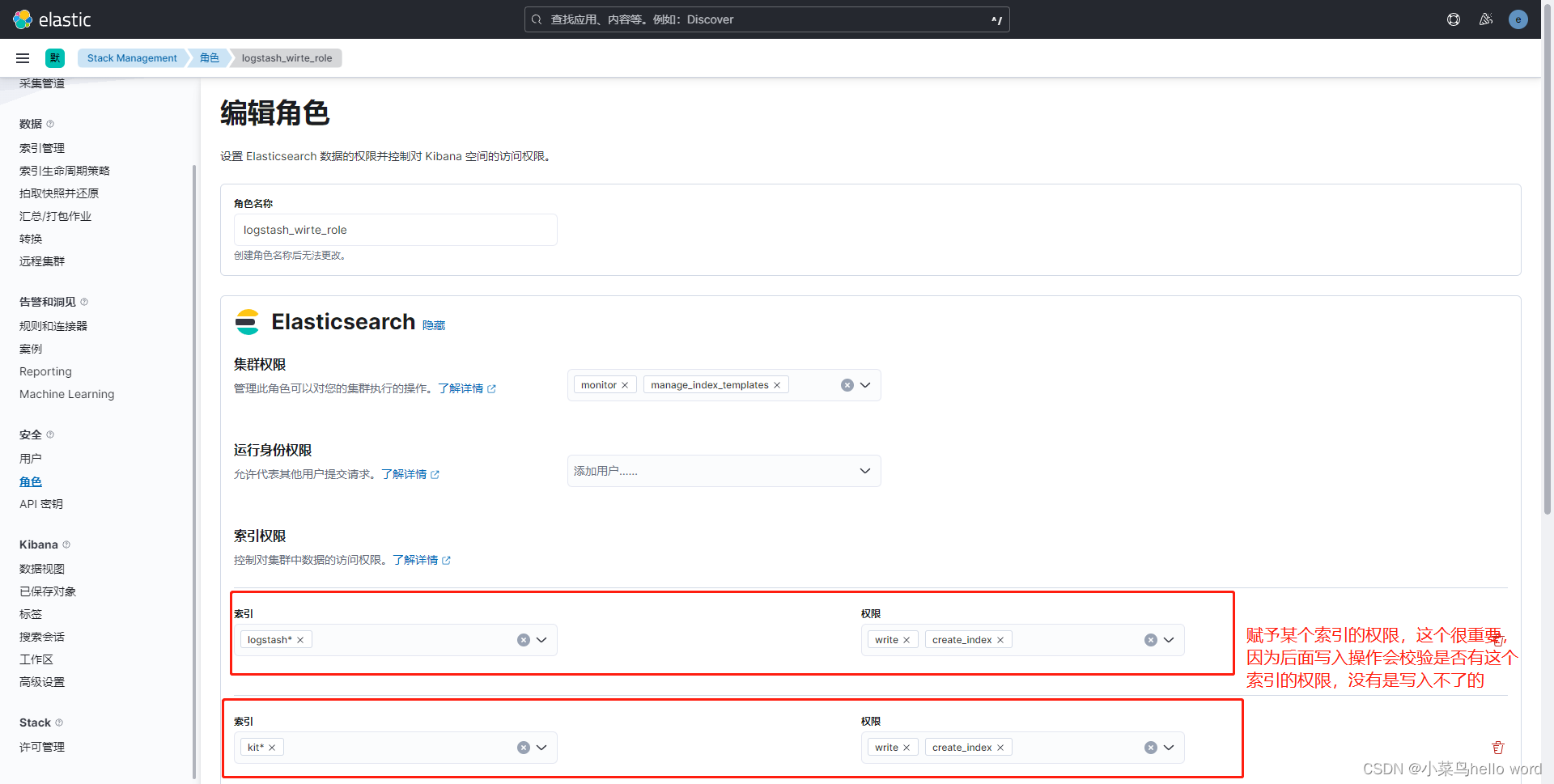Remove create_index privilege in kit* row

(x=1000, y=748)
